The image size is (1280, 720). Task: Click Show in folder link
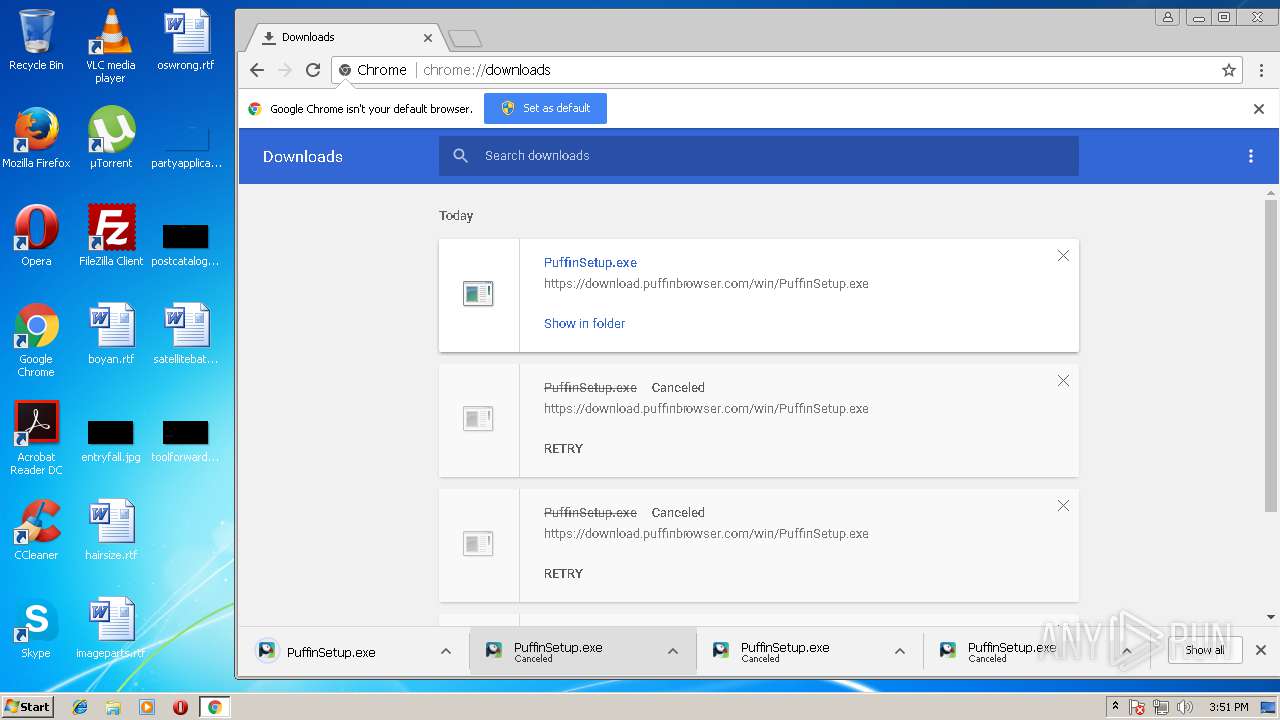(x=584, y=323)
